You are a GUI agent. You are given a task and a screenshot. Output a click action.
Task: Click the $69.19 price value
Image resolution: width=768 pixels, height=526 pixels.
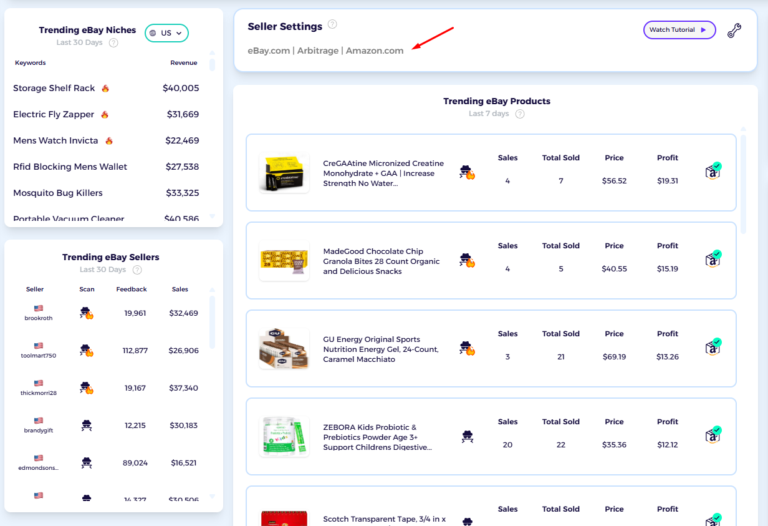614,357
